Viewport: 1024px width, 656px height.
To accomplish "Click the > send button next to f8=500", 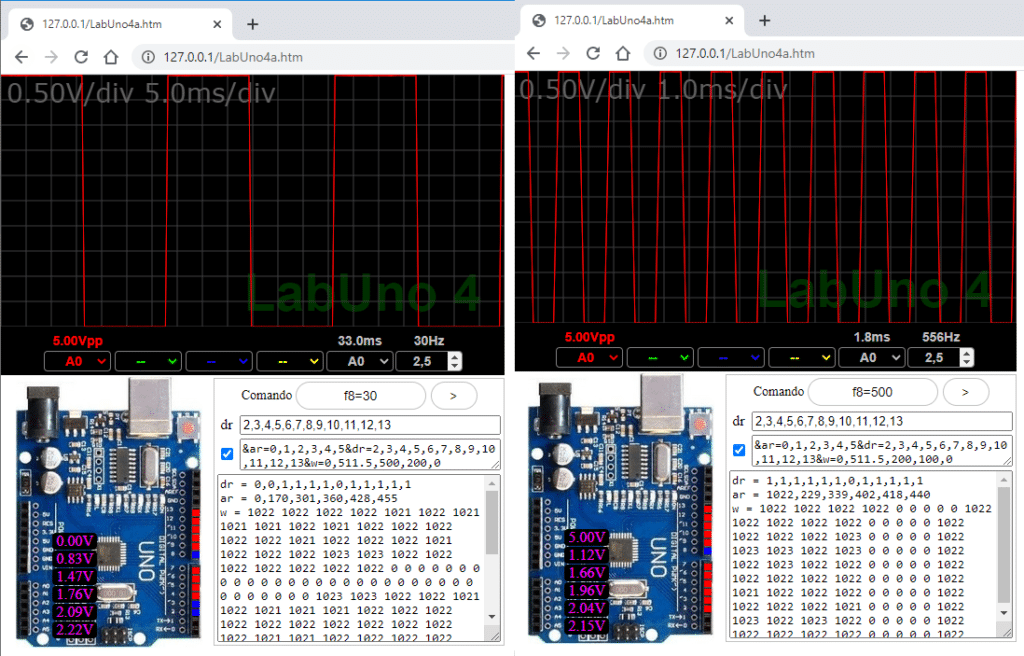I will pos(965,392).
